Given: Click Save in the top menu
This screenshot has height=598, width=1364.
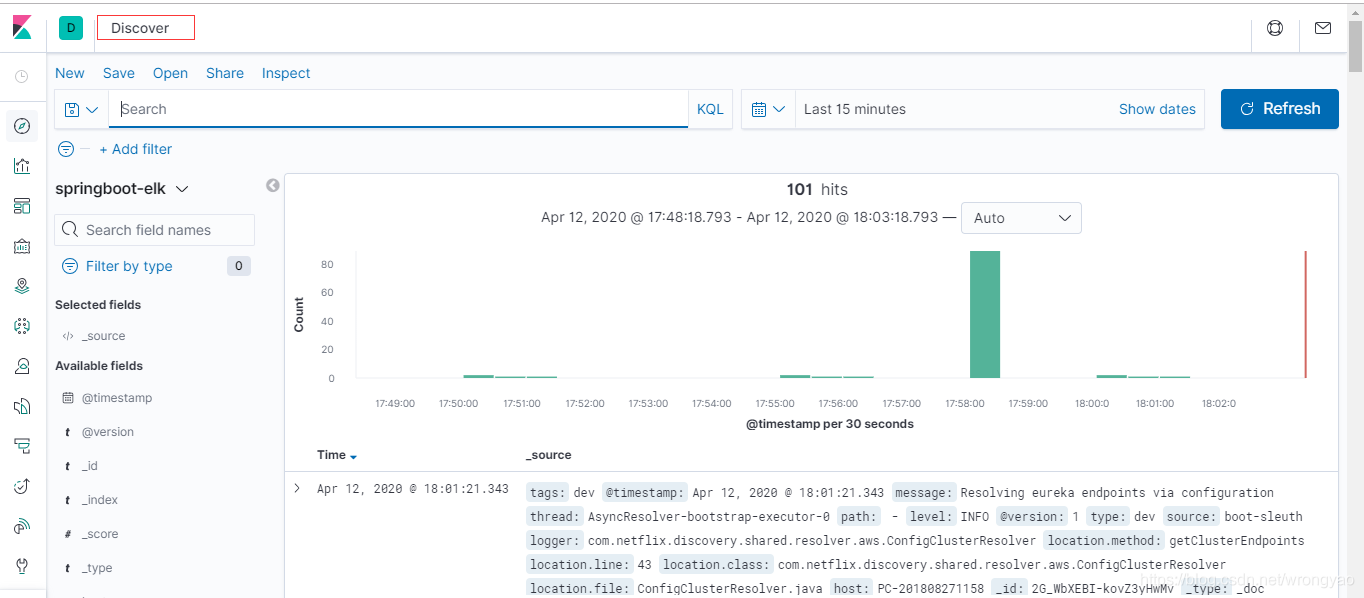Looking at the screenshot, I should click(119, 73).
